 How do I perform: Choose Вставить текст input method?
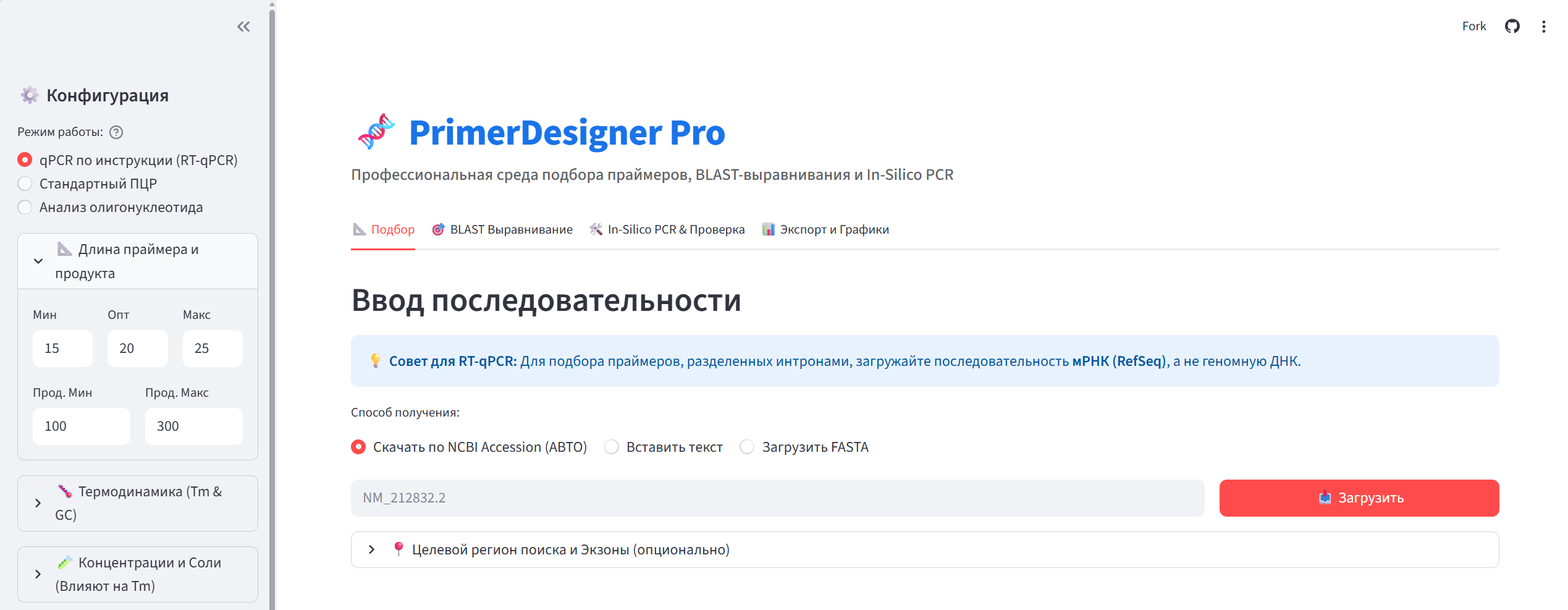point(612,447)
